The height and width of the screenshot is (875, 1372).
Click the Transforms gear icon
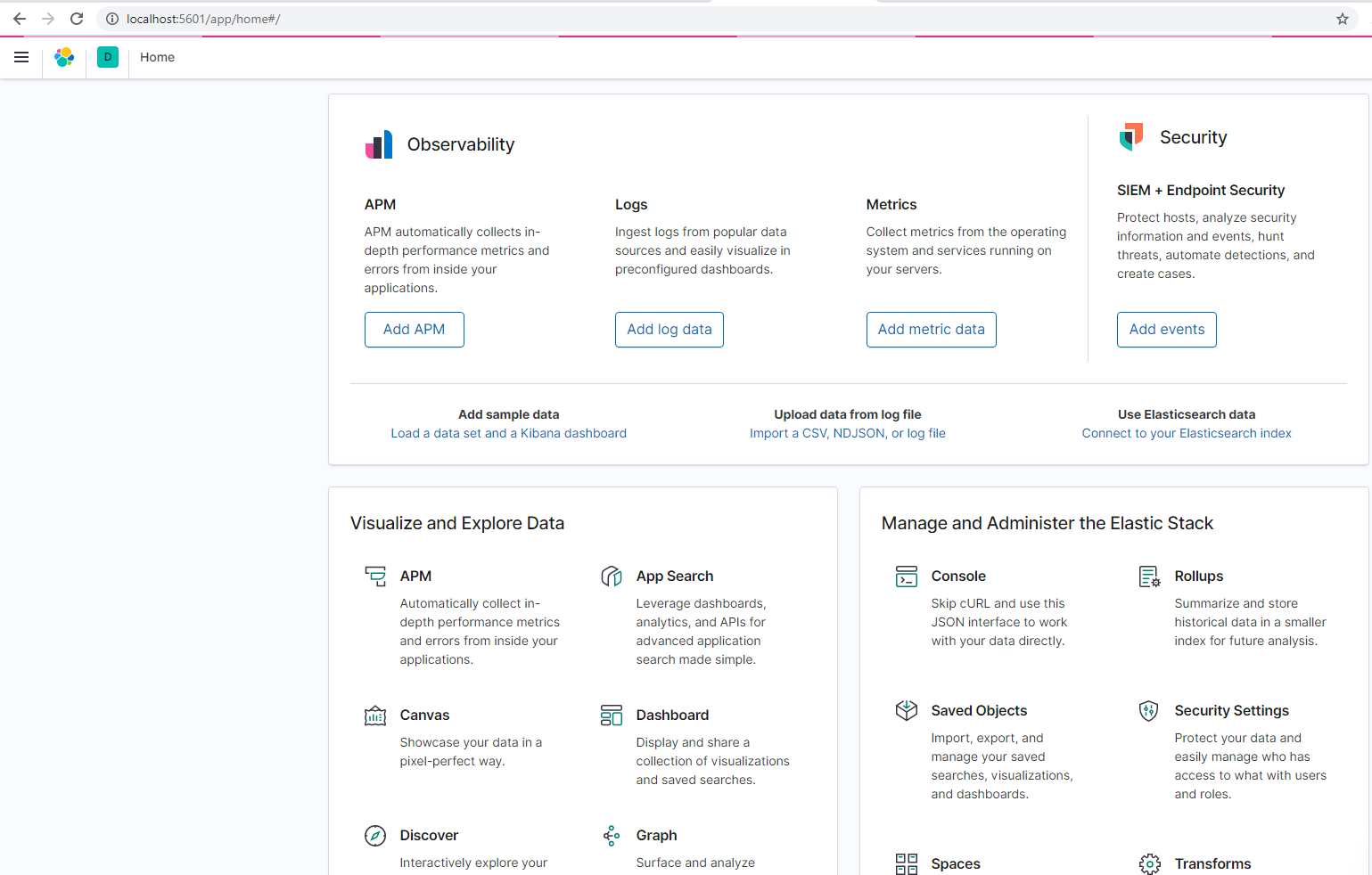click(x=1150, y=863)
